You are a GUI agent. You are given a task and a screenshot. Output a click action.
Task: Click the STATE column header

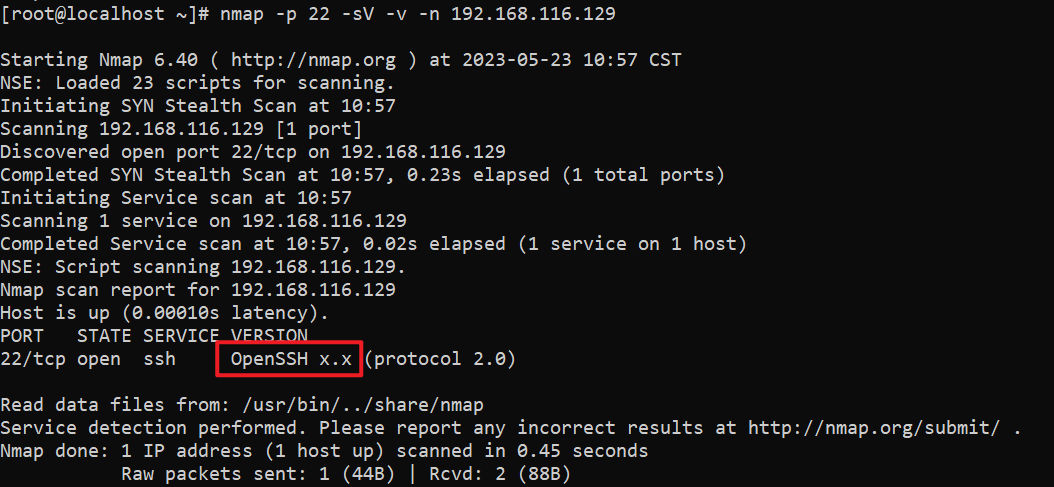[104, 336]
